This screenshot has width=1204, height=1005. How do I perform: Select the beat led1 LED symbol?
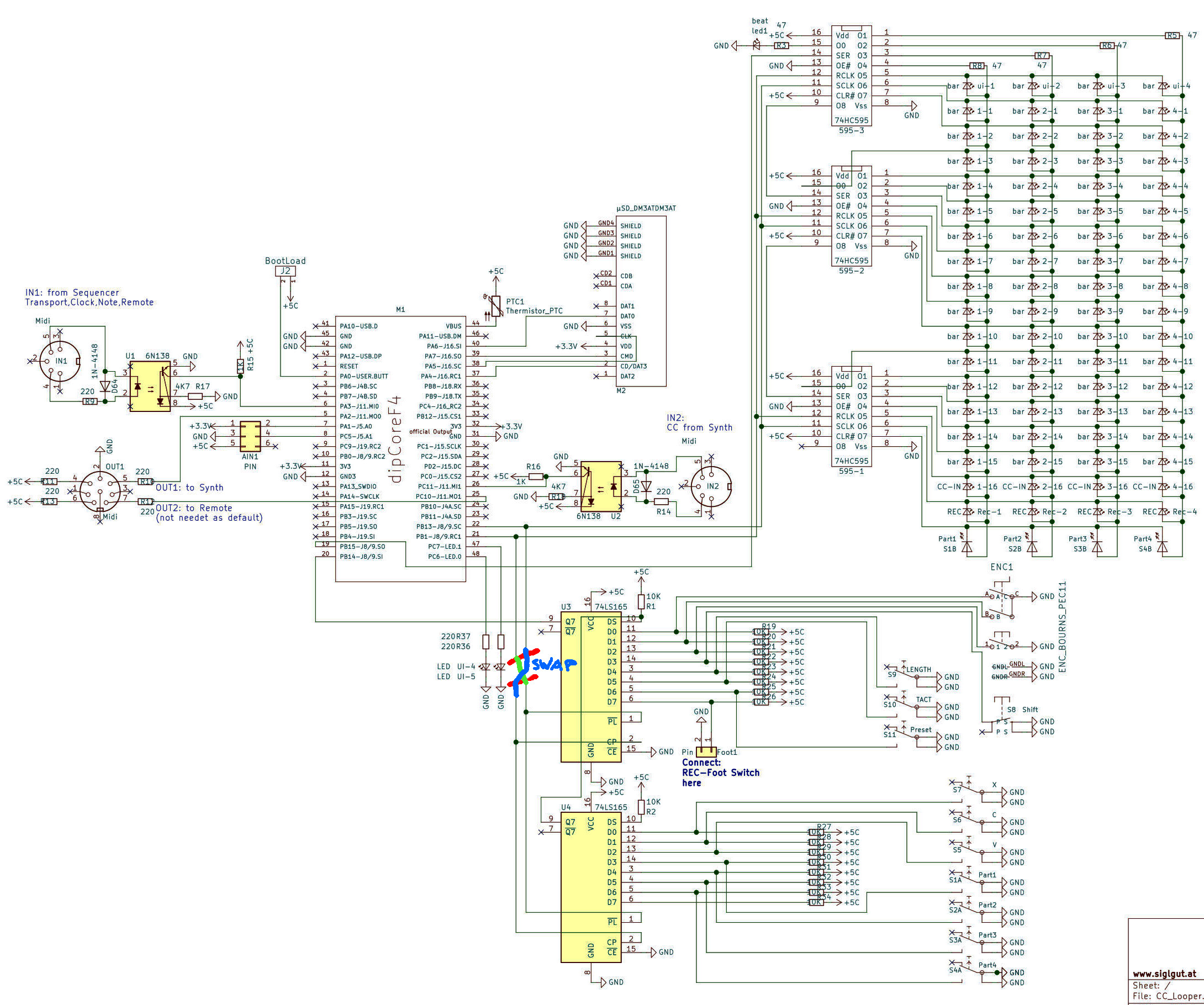[756, 45]
